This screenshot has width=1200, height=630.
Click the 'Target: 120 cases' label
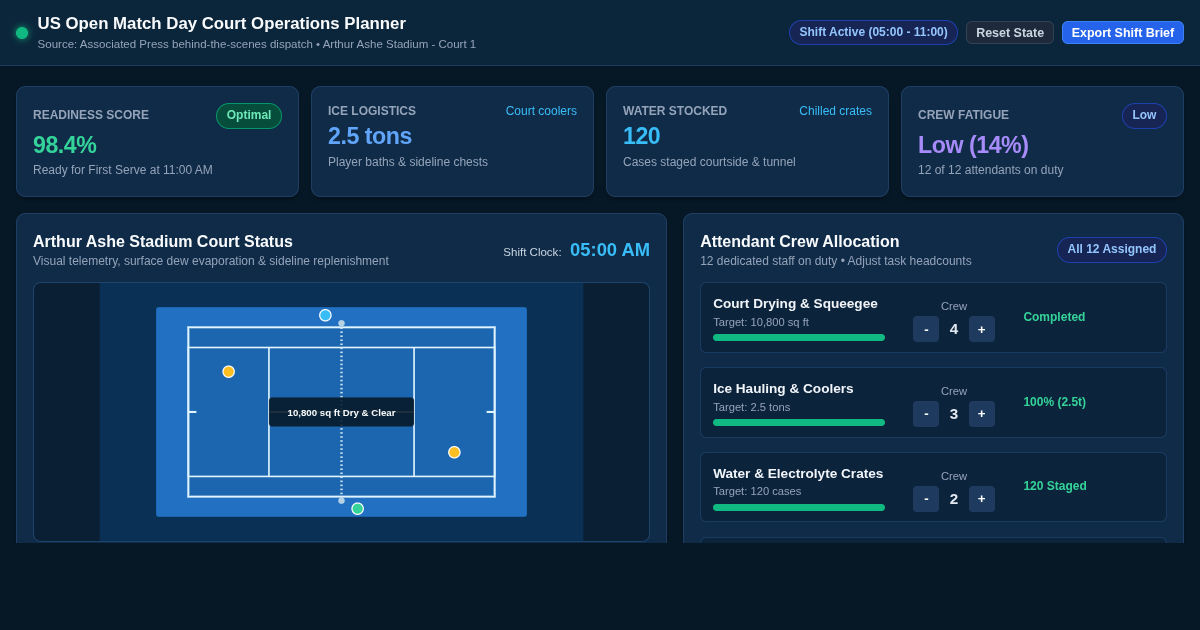[x=757, y=491]
